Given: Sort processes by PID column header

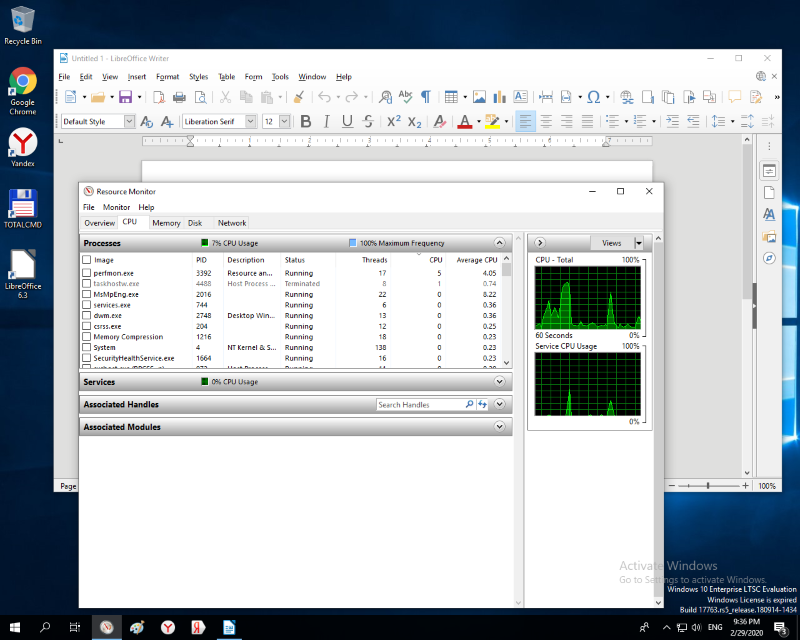Looking at the screenshot, I should pos(202,260).
